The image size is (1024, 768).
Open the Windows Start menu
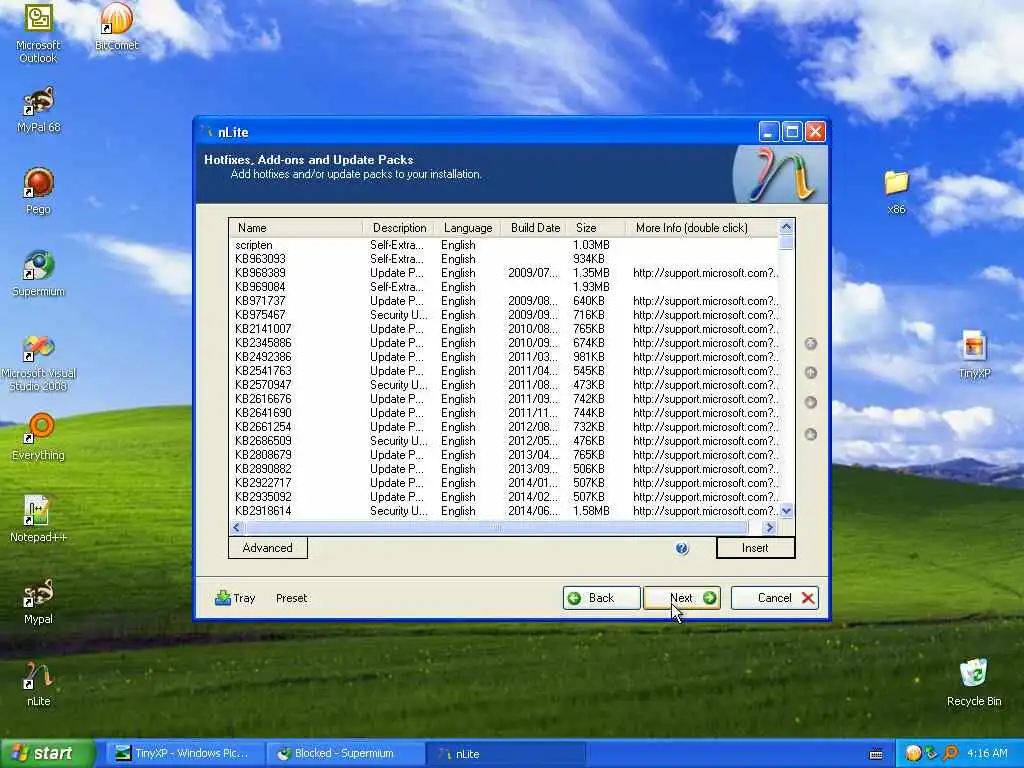click(47, 754)
